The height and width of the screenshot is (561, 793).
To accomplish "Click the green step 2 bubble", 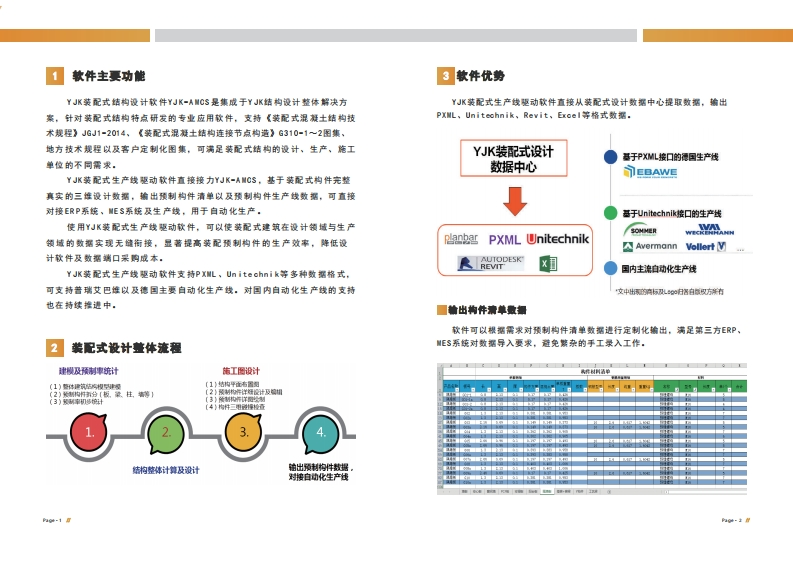I will click(x=166, y=432).
